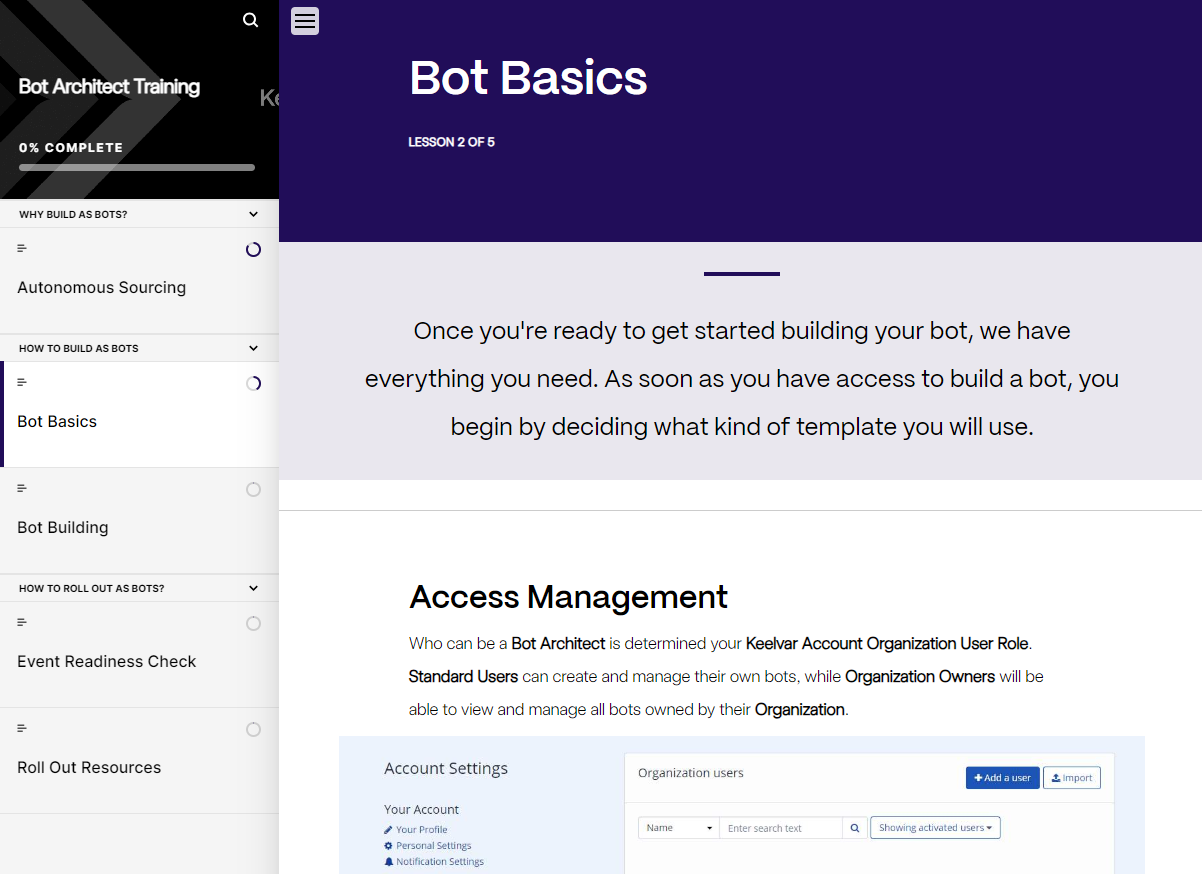Go to the Bot Building lesson
The height and width of the screenshot is (874, 1202).
pyautogui.click(x=140, y=521)
